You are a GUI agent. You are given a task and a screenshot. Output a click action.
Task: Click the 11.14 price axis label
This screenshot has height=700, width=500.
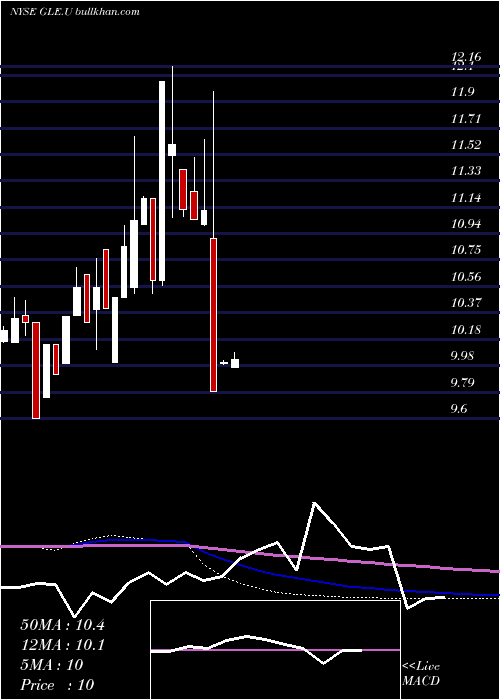pos(466,197)
